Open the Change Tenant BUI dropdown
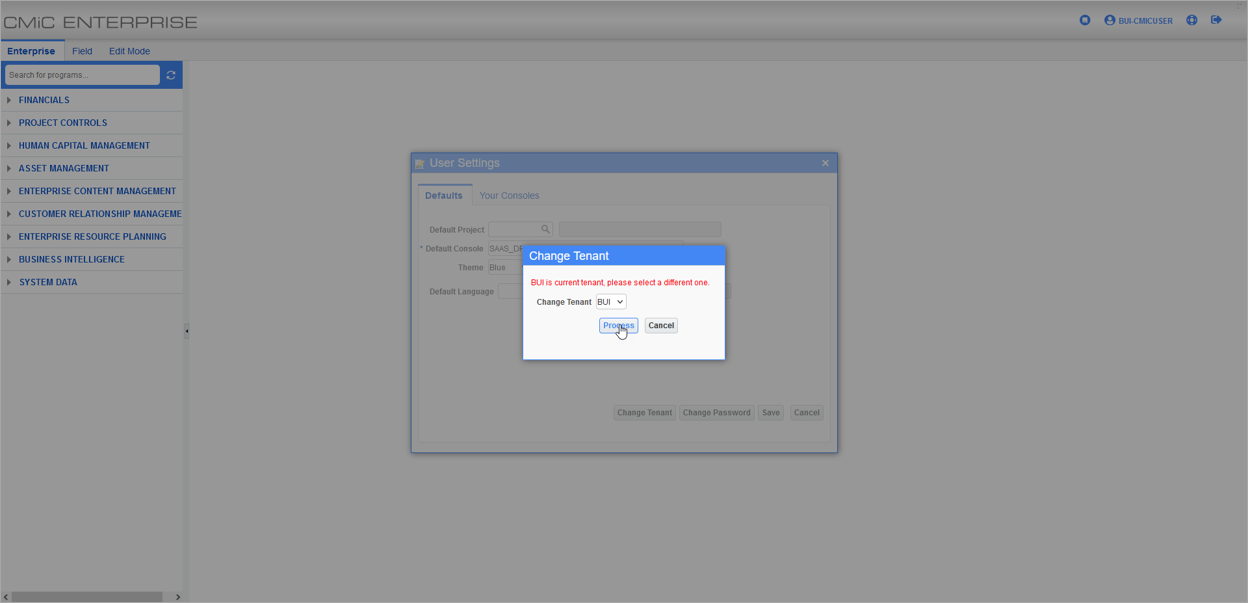 (611, 302)
